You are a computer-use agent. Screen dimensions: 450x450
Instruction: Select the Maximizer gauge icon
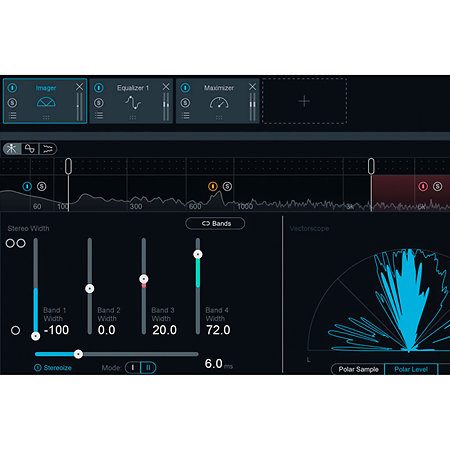pos(219,103)
